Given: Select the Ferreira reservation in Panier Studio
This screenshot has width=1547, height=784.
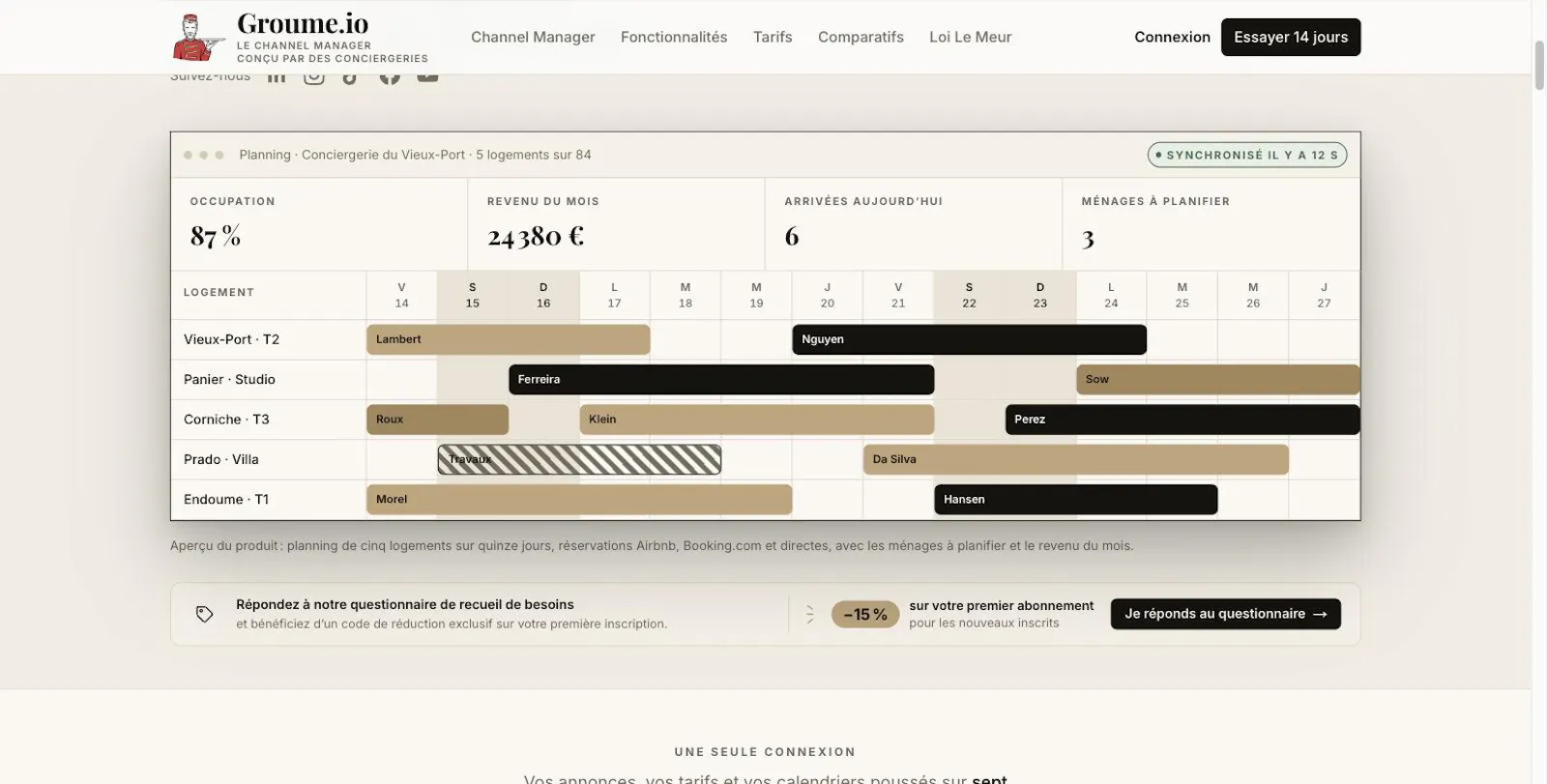Looking at the screenshot, I should pyautogui.click(x=721, y=379).
